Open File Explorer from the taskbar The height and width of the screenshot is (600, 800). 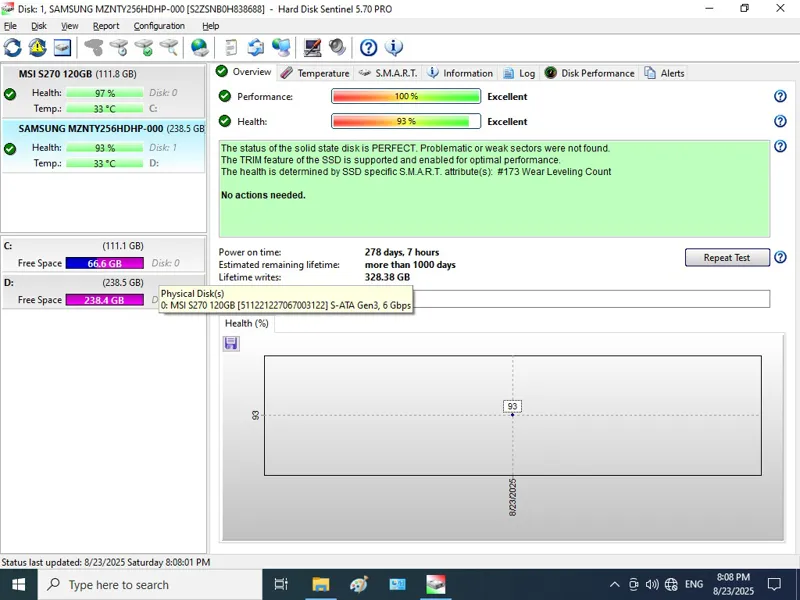tap(321, 585)
